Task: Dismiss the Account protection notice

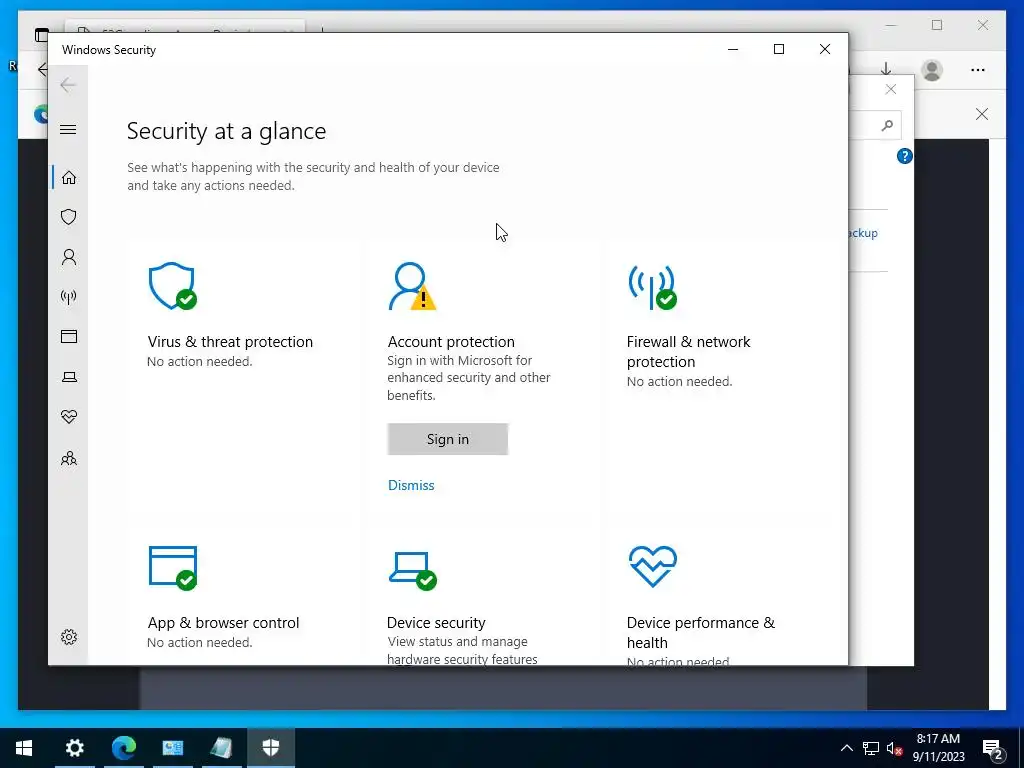Action: point(411,485)
